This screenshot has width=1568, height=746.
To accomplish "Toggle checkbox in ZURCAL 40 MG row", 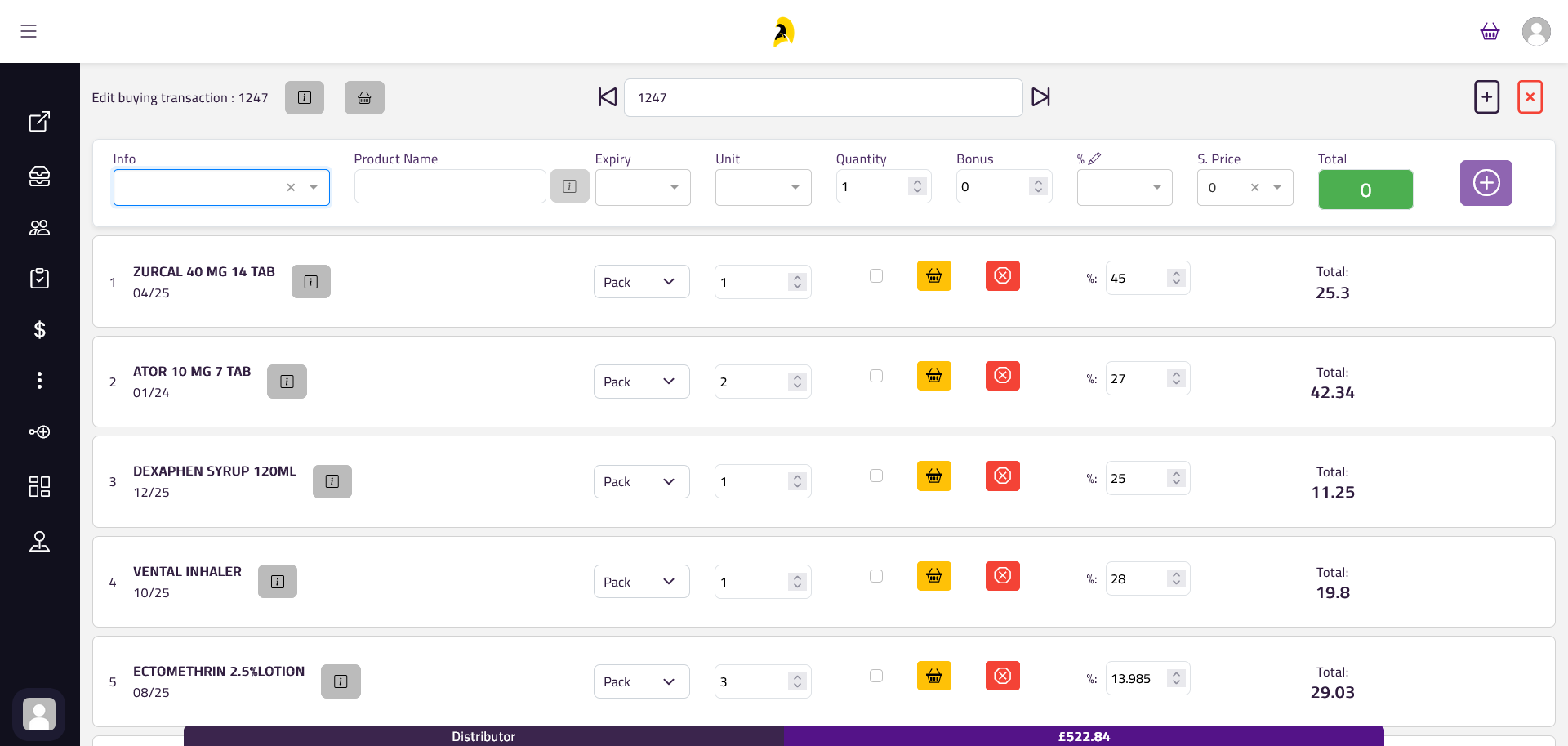I will tap(876, 276).
